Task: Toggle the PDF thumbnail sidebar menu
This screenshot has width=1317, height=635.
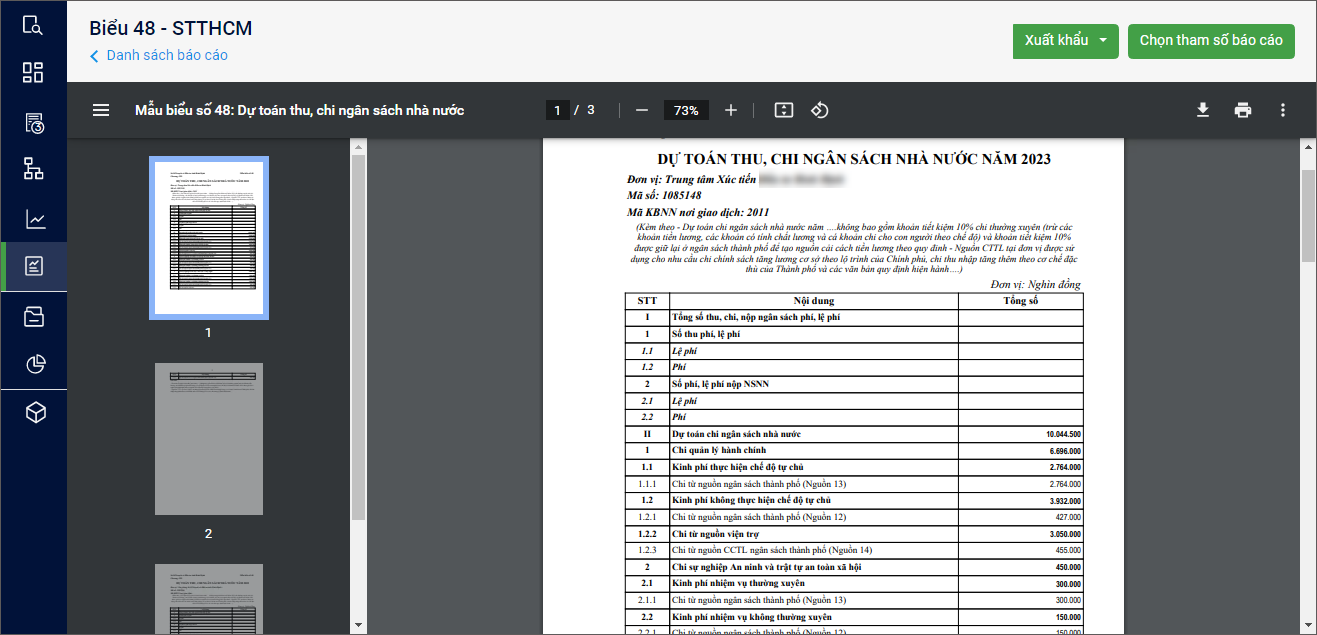Action: click(101, 110)
